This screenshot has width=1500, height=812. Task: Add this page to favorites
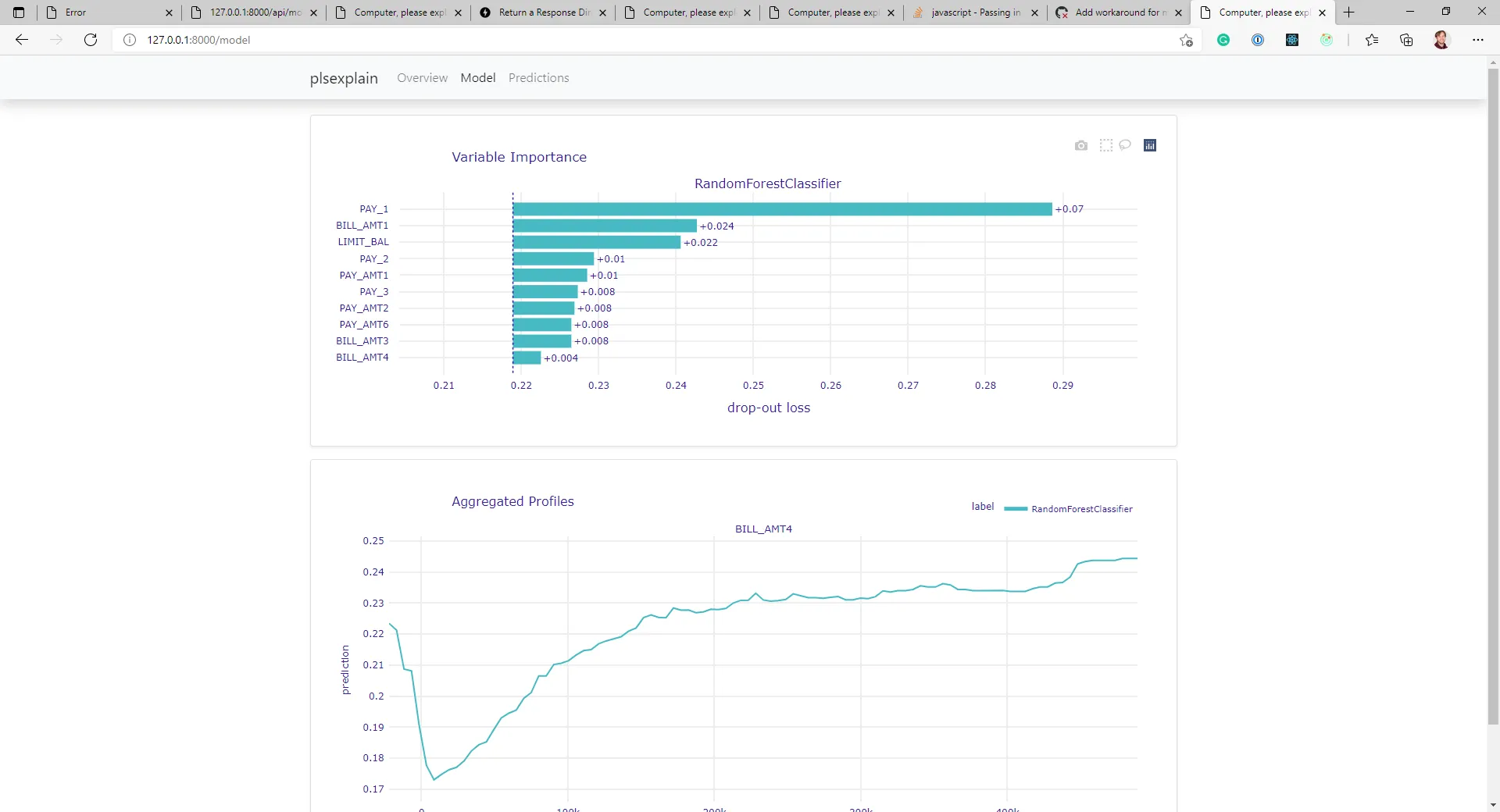point(1186,40)
